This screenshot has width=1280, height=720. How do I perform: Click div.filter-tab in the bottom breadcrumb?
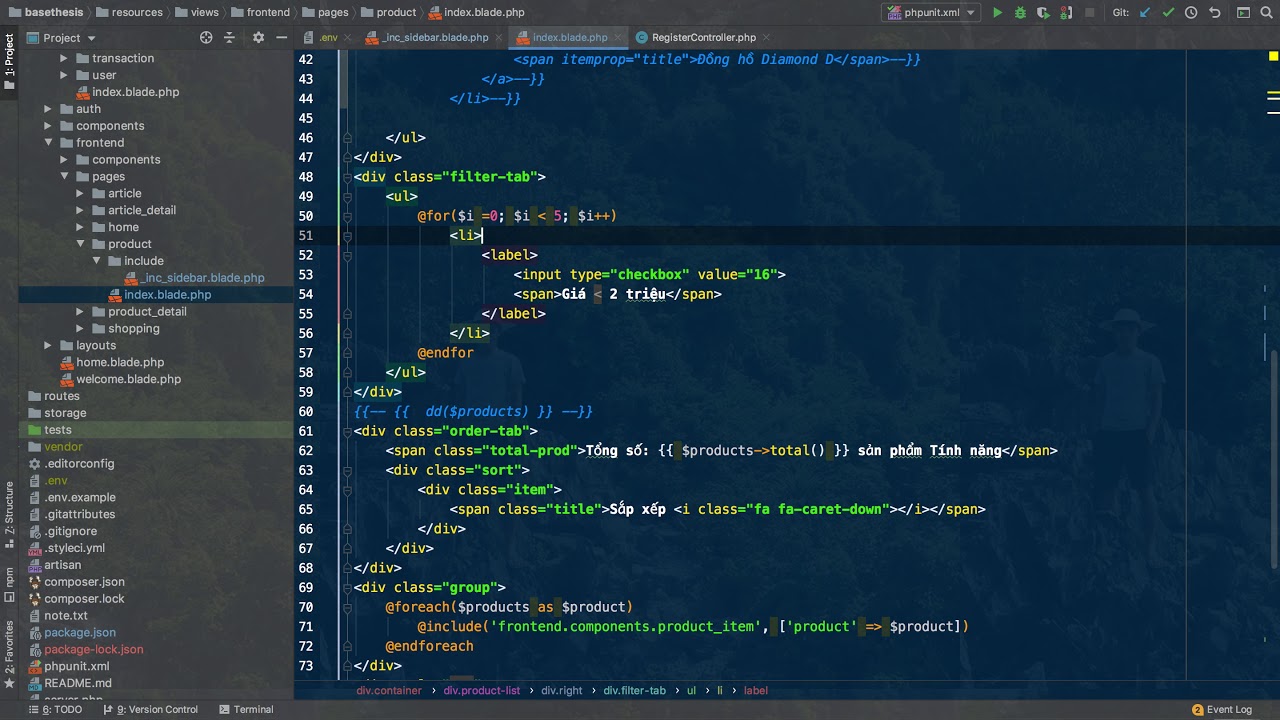[635, 691]
